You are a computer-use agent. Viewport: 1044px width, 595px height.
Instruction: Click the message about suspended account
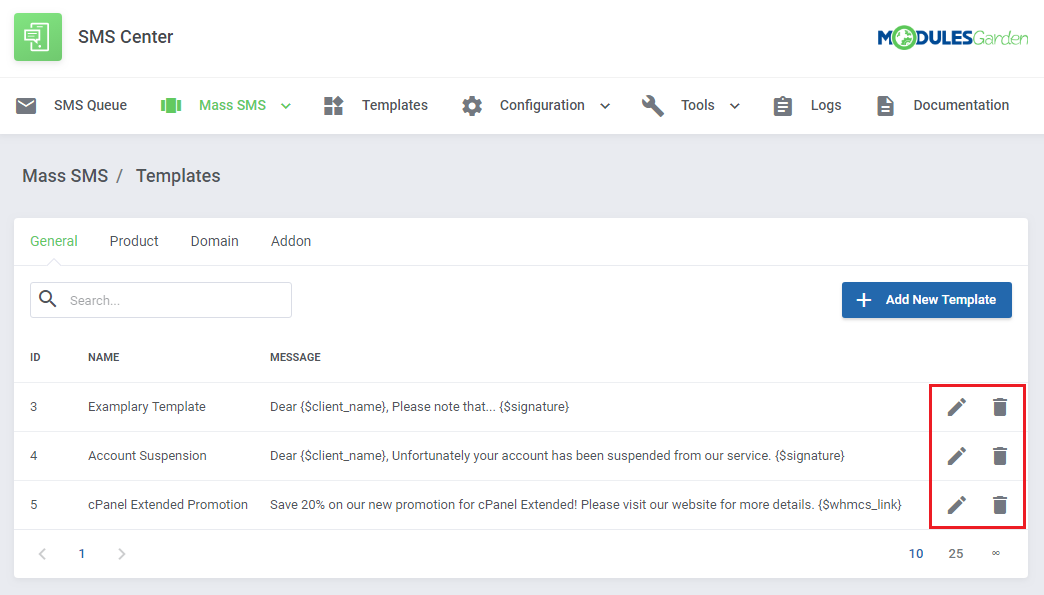point(557,456)
